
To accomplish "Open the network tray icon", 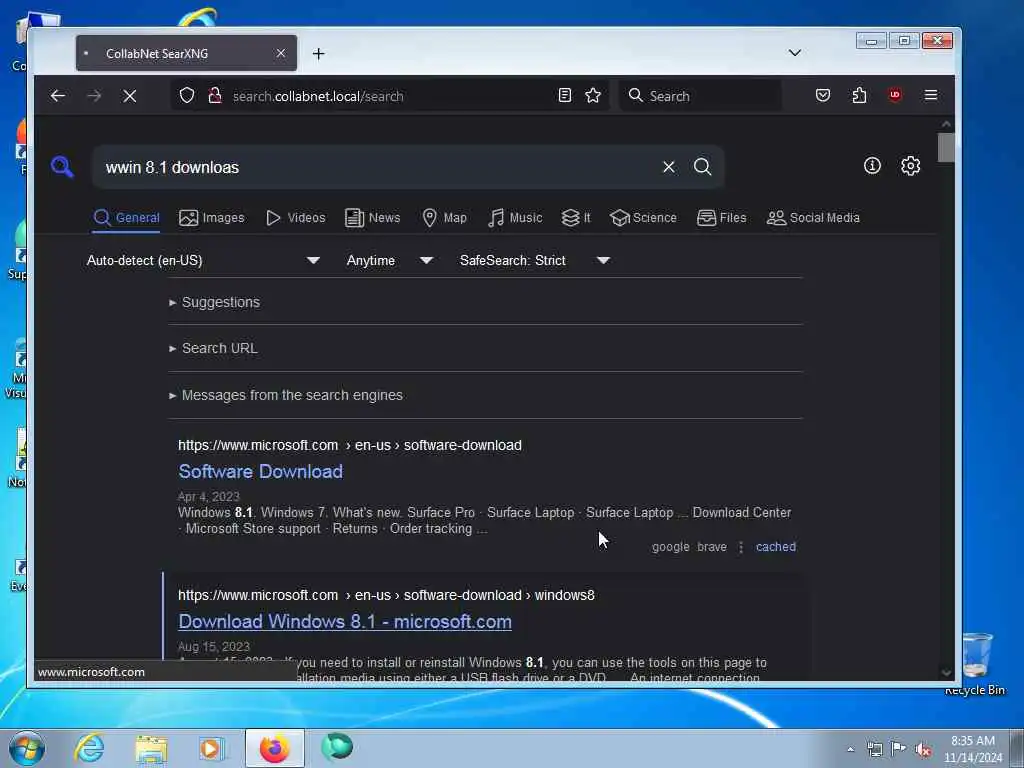I will [x=874, y=749].
